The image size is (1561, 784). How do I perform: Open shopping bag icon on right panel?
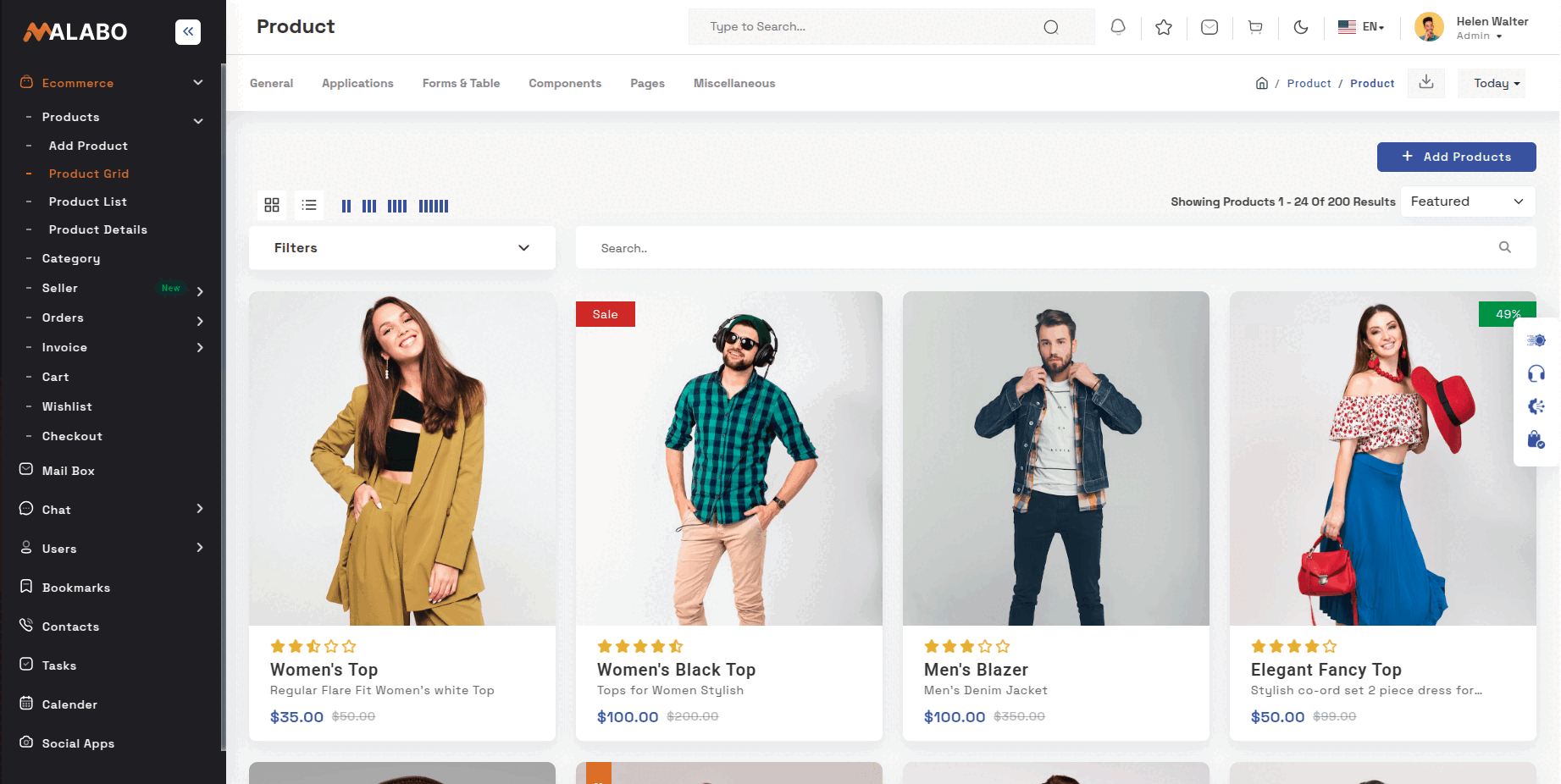[x=1536, y=439]
